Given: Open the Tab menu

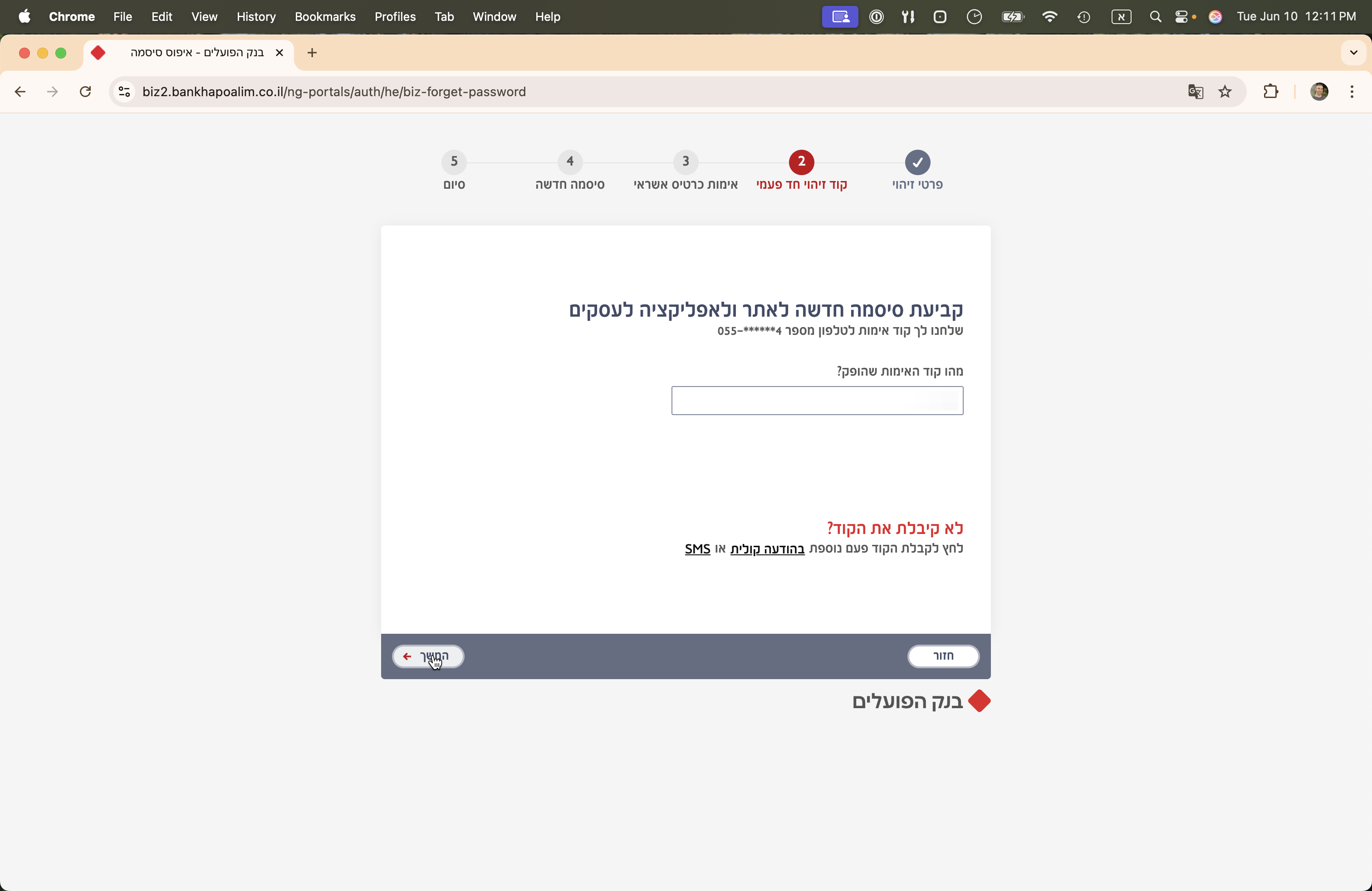Looking at the screenshot, I should tap(444, 17).
